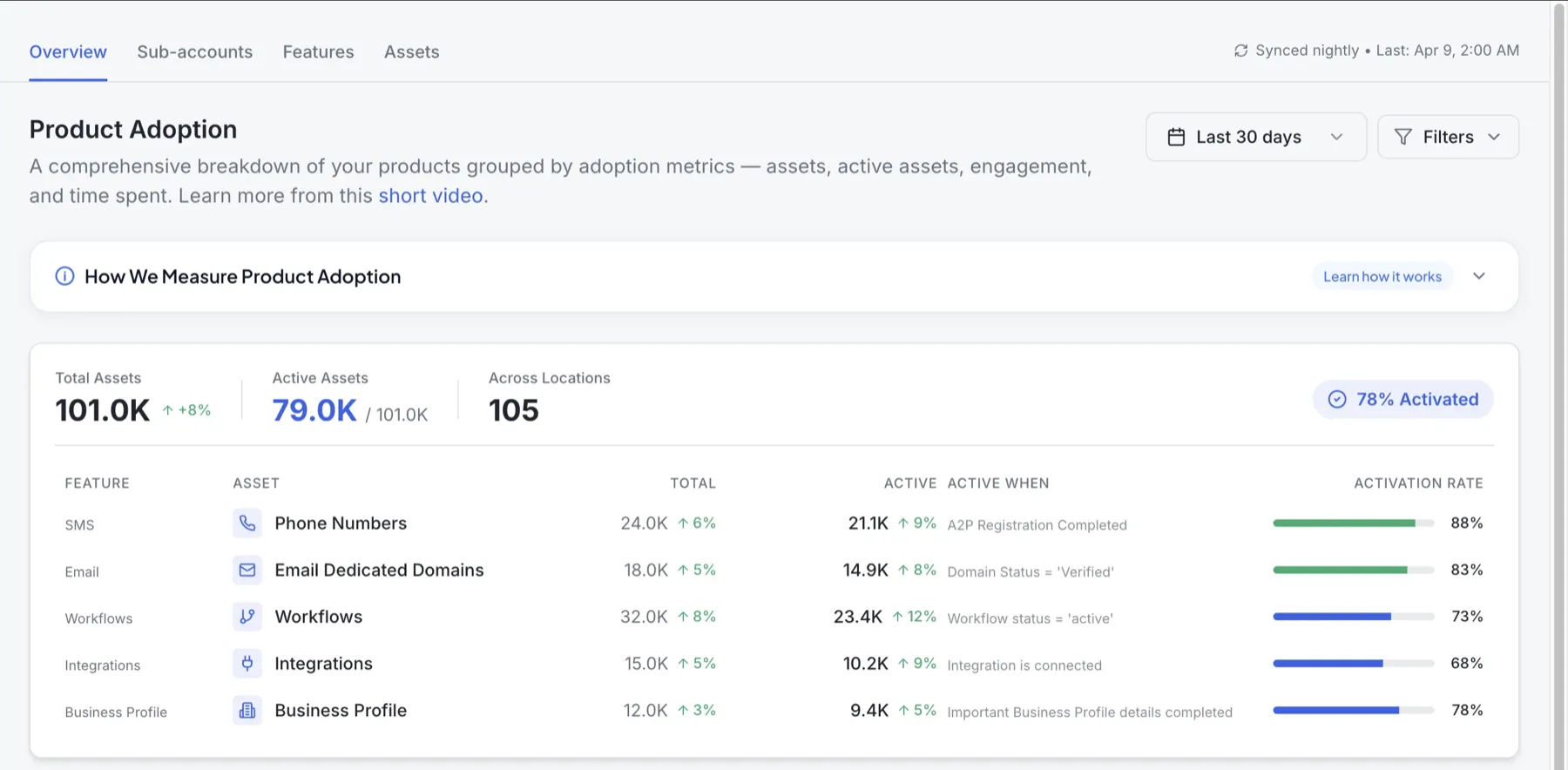The width and height of the screenshot is (1568, 770).
Task: Click the Phone Numbers 88% activation bar
Action: tap(1353, 523)
